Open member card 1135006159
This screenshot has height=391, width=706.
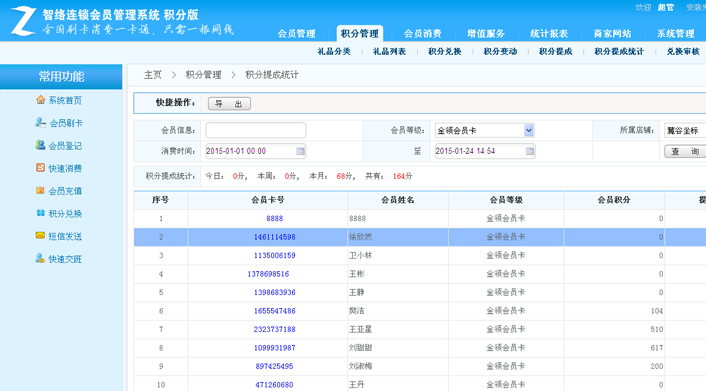point(275,255)
